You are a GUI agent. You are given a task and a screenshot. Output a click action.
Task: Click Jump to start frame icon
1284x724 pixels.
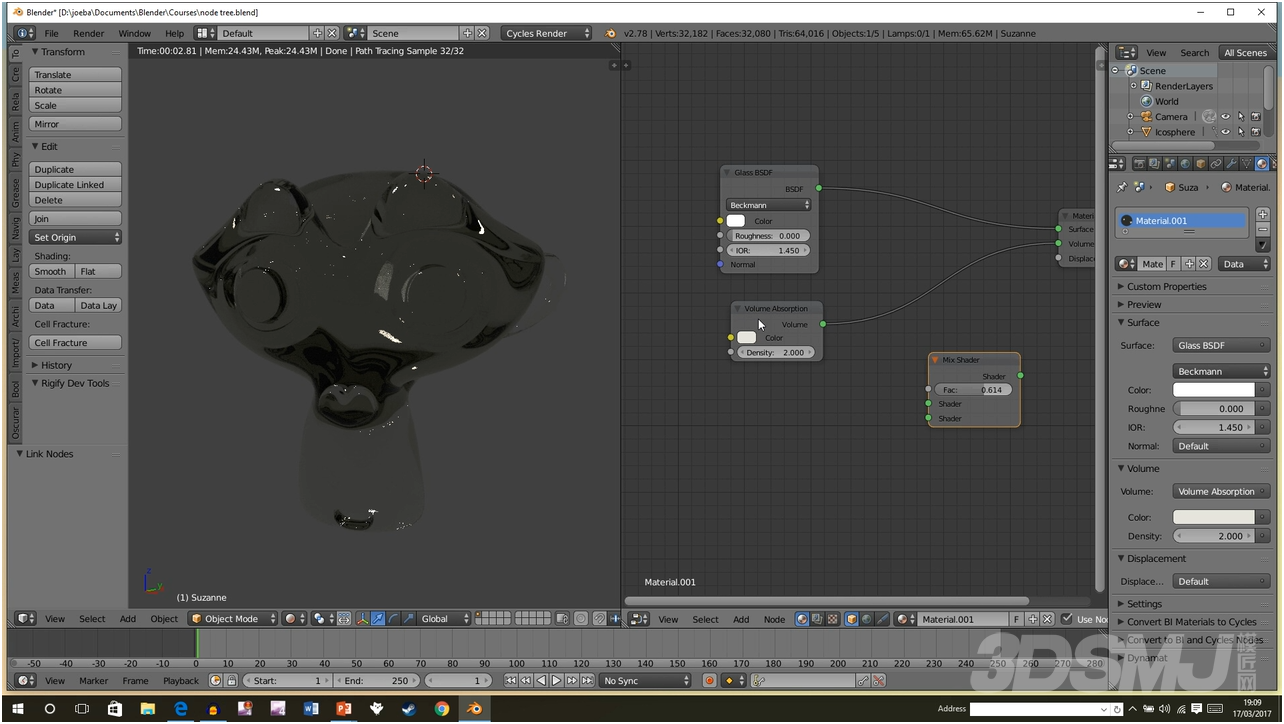pos(510,681)
